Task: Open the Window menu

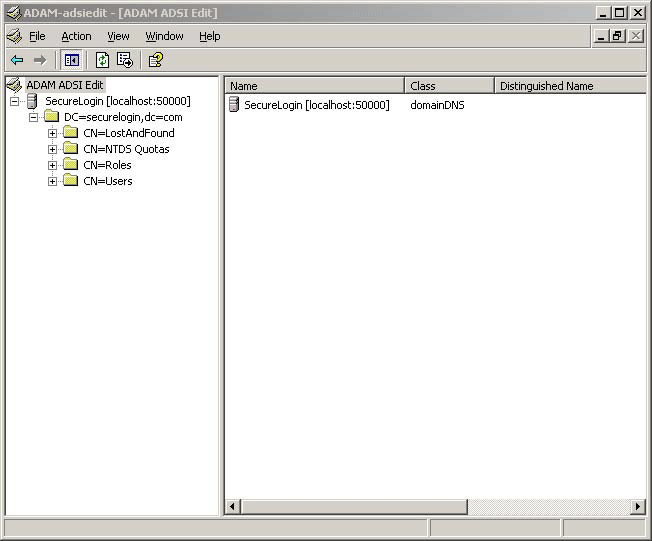Action: pos(164,37)
